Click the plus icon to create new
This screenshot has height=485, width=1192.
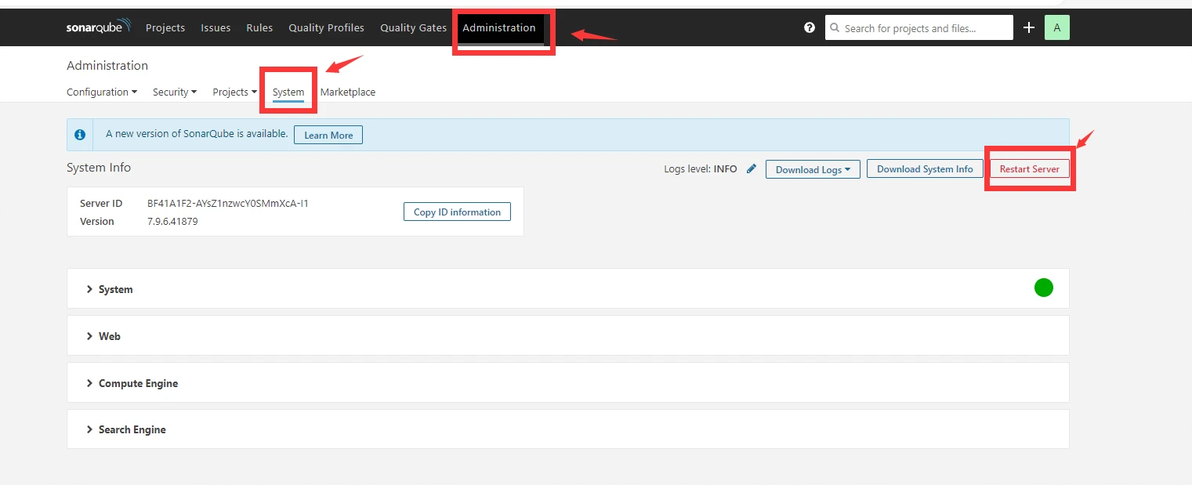pos(1029,27)
